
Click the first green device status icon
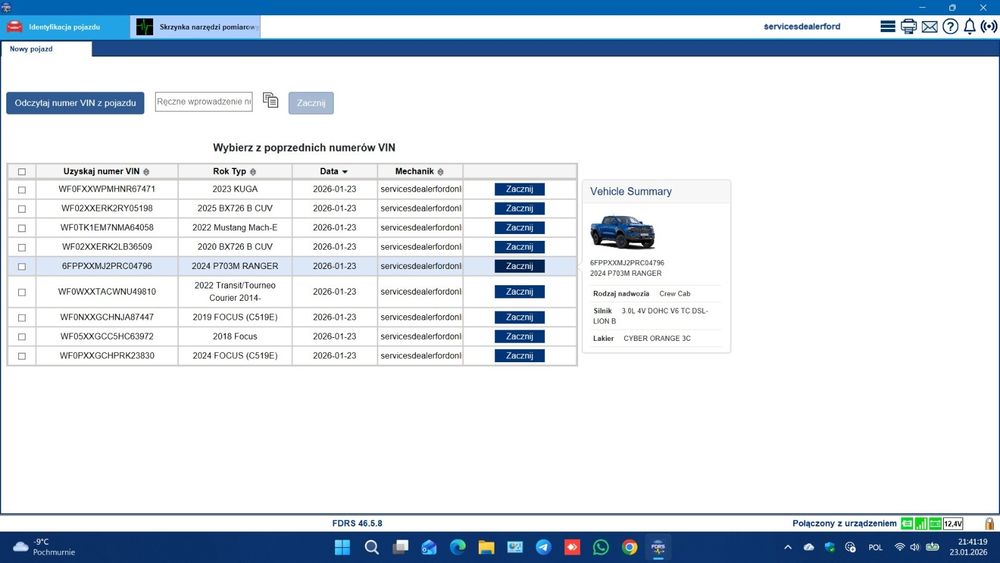coord(906,523)
